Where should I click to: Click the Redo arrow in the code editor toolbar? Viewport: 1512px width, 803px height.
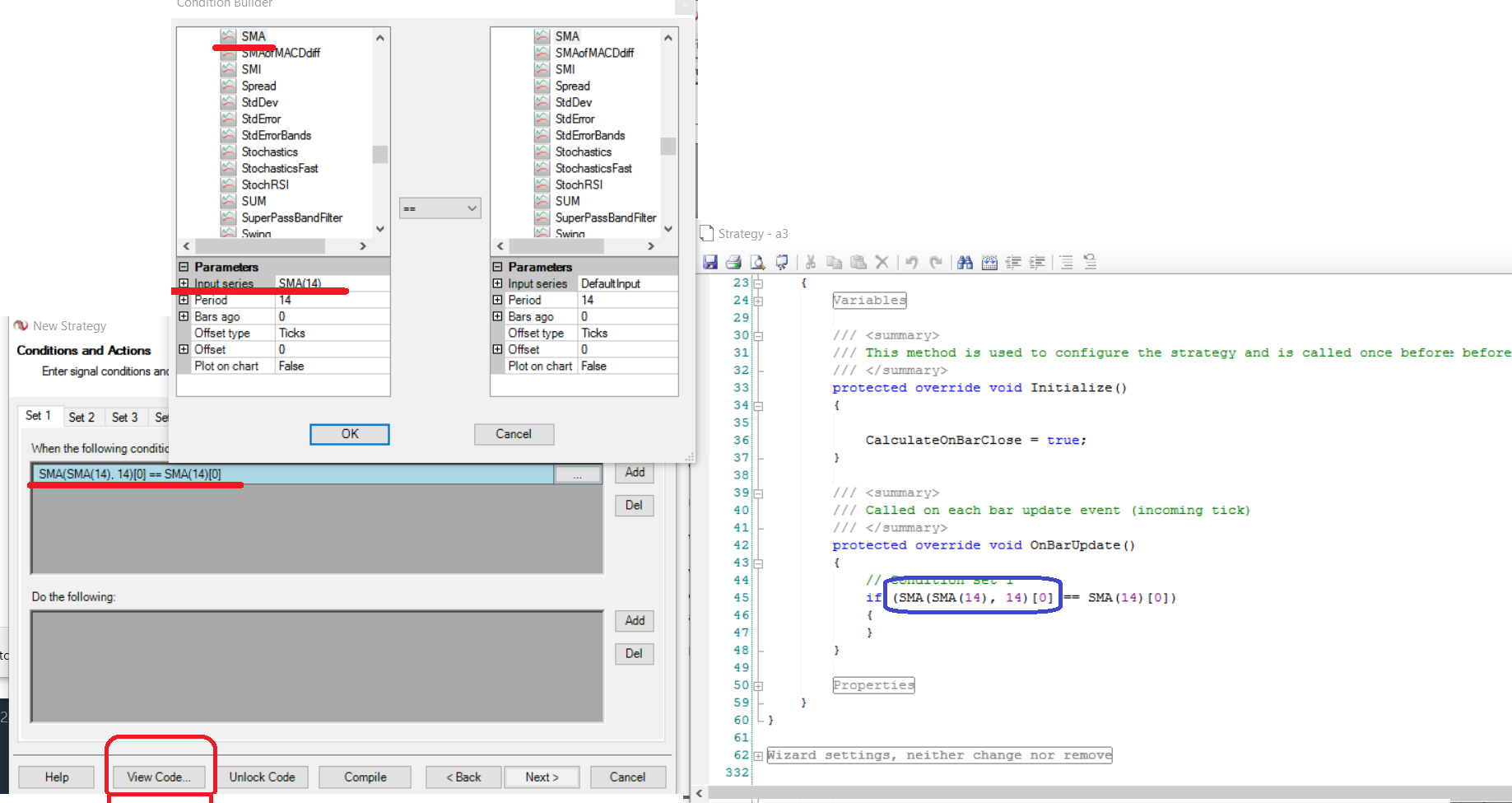tap(935, 262)
